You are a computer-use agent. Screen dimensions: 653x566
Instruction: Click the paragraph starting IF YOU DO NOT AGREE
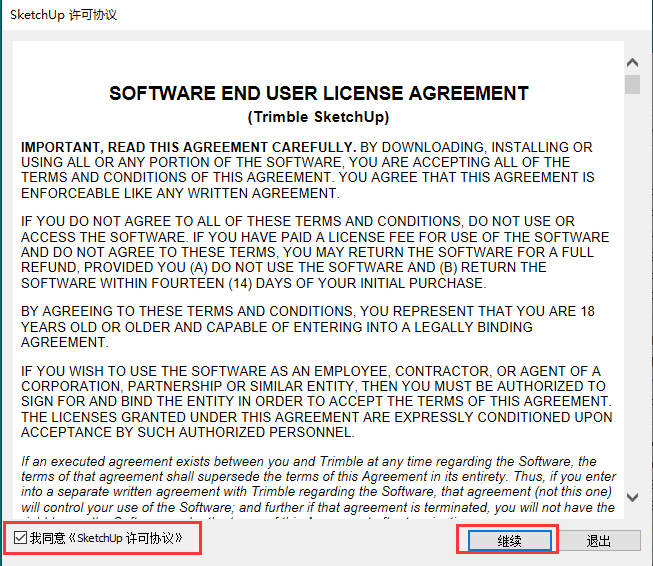[x=315, y=252]
